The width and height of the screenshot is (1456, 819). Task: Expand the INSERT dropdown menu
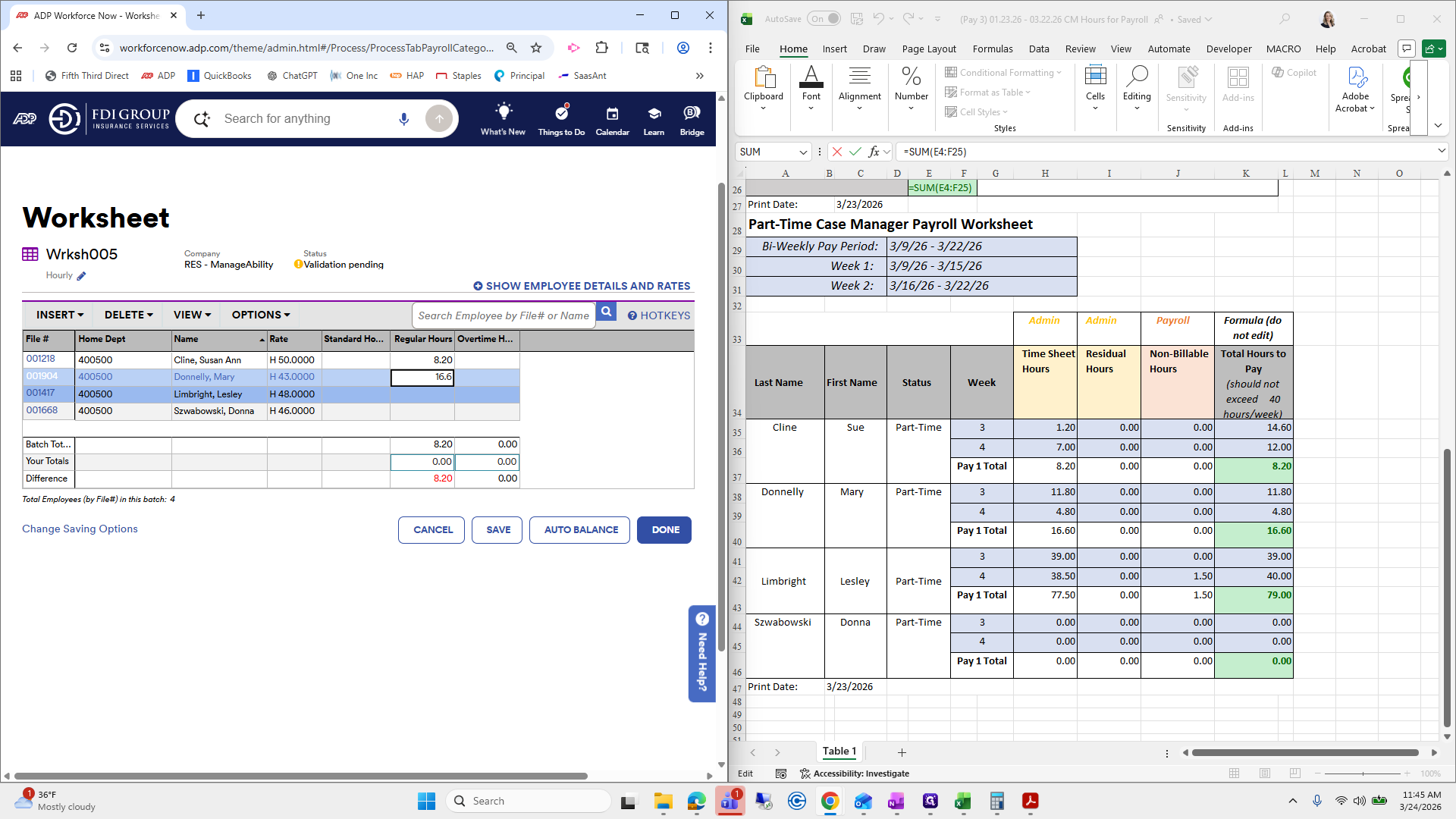(x=60, y=315)
